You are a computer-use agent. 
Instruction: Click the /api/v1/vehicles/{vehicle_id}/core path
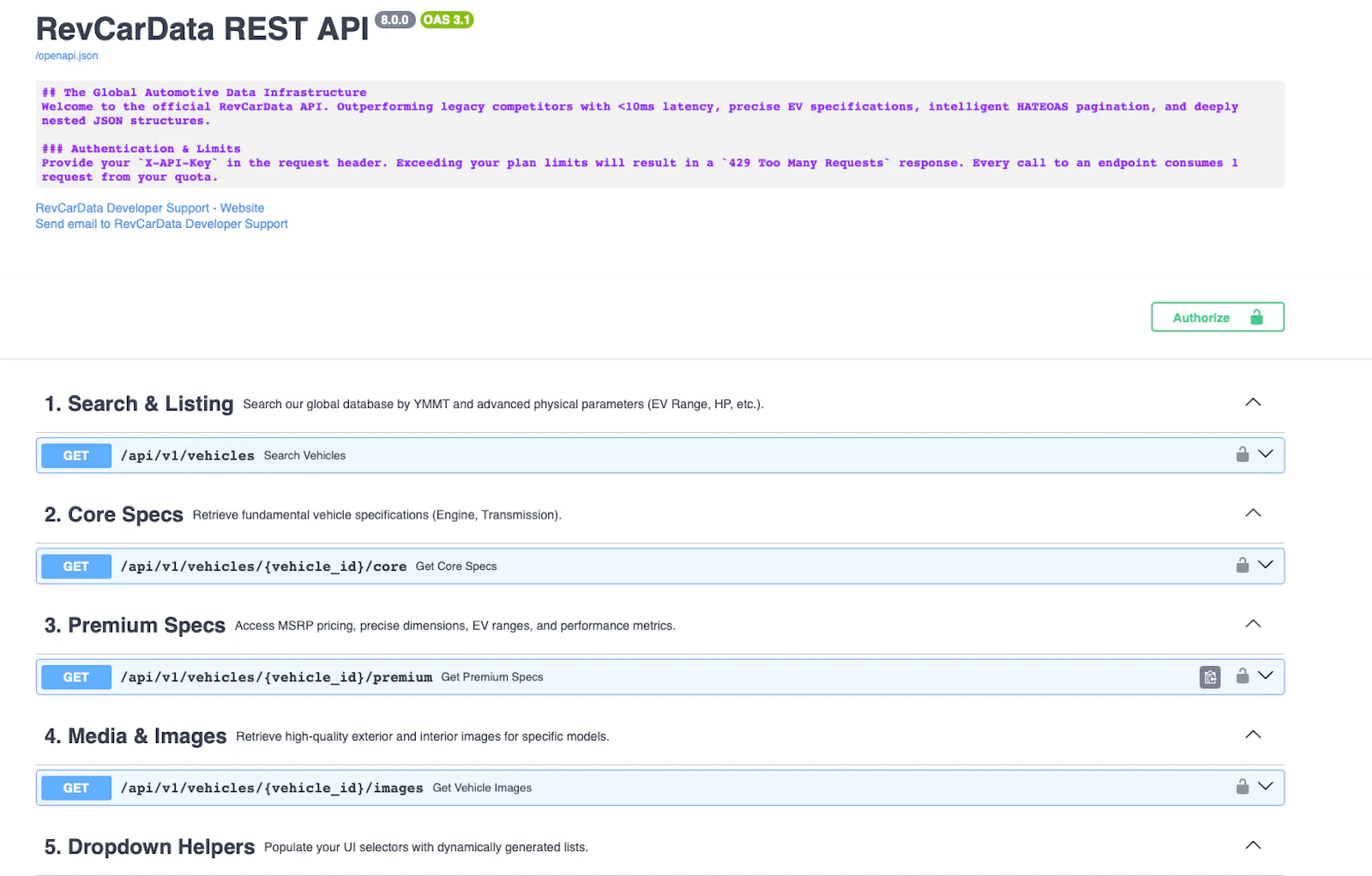264,567
